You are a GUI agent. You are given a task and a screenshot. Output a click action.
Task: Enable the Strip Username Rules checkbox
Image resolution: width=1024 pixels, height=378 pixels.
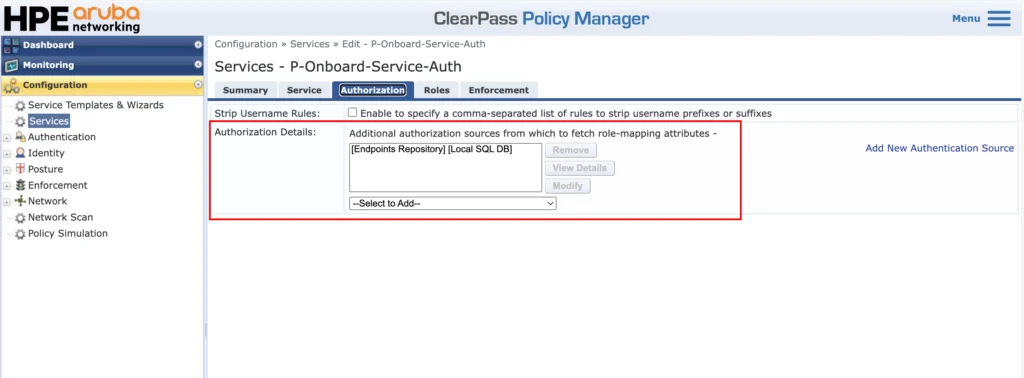353,112
